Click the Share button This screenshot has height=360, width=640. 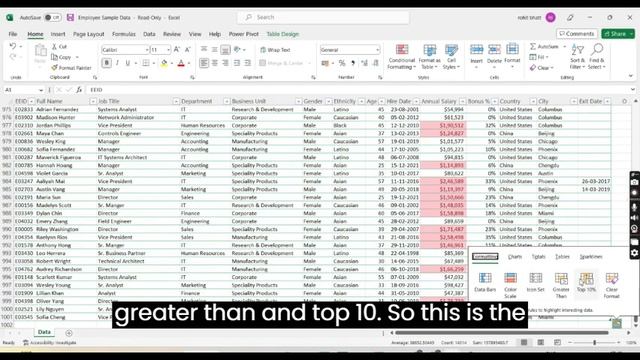(618, 34)
